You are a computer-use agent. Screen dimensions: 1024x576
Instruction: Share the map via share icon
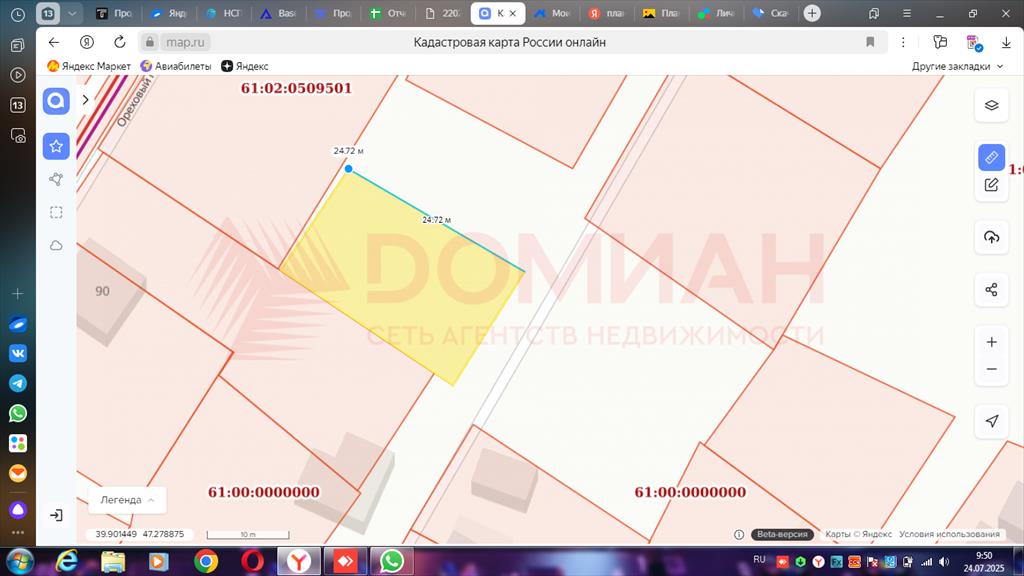coord(991,289)
